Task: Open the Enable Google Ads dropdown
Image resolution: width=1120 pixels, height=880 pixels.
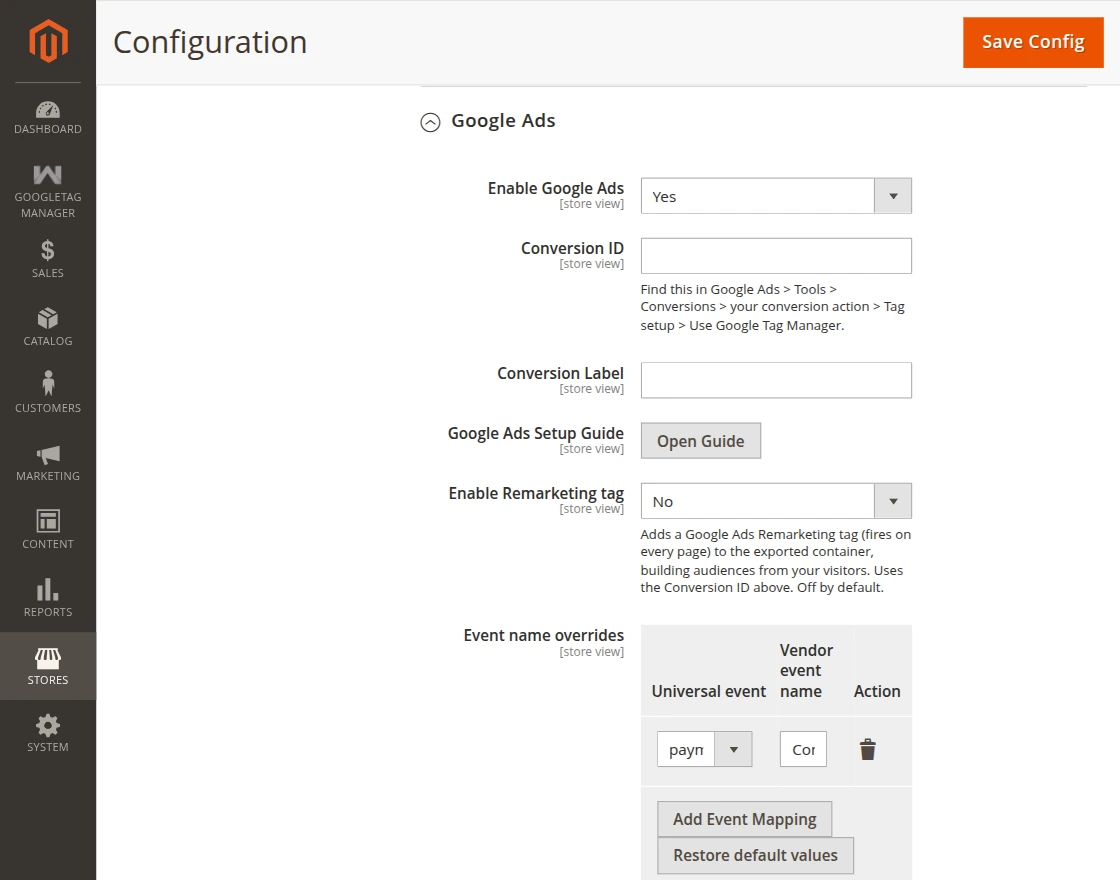Action: (x=776, y=196)
